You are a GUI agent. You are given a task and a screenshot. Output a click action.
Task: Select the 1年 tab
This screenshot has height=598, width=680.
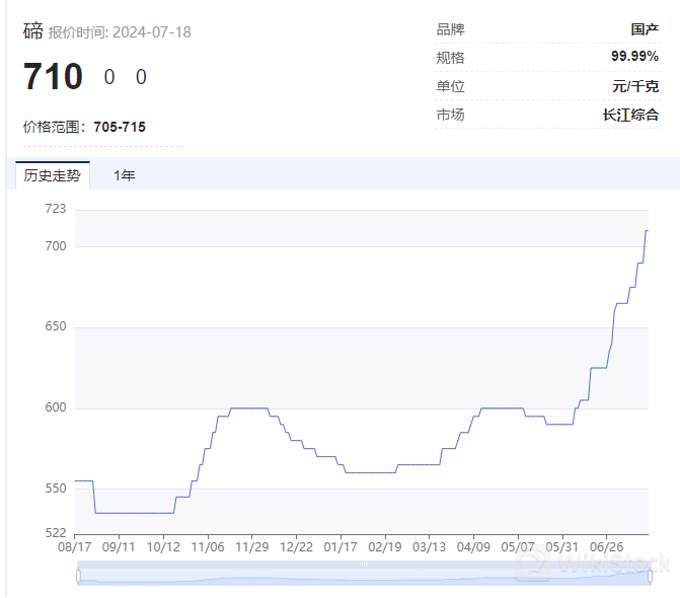pos(124,175)
